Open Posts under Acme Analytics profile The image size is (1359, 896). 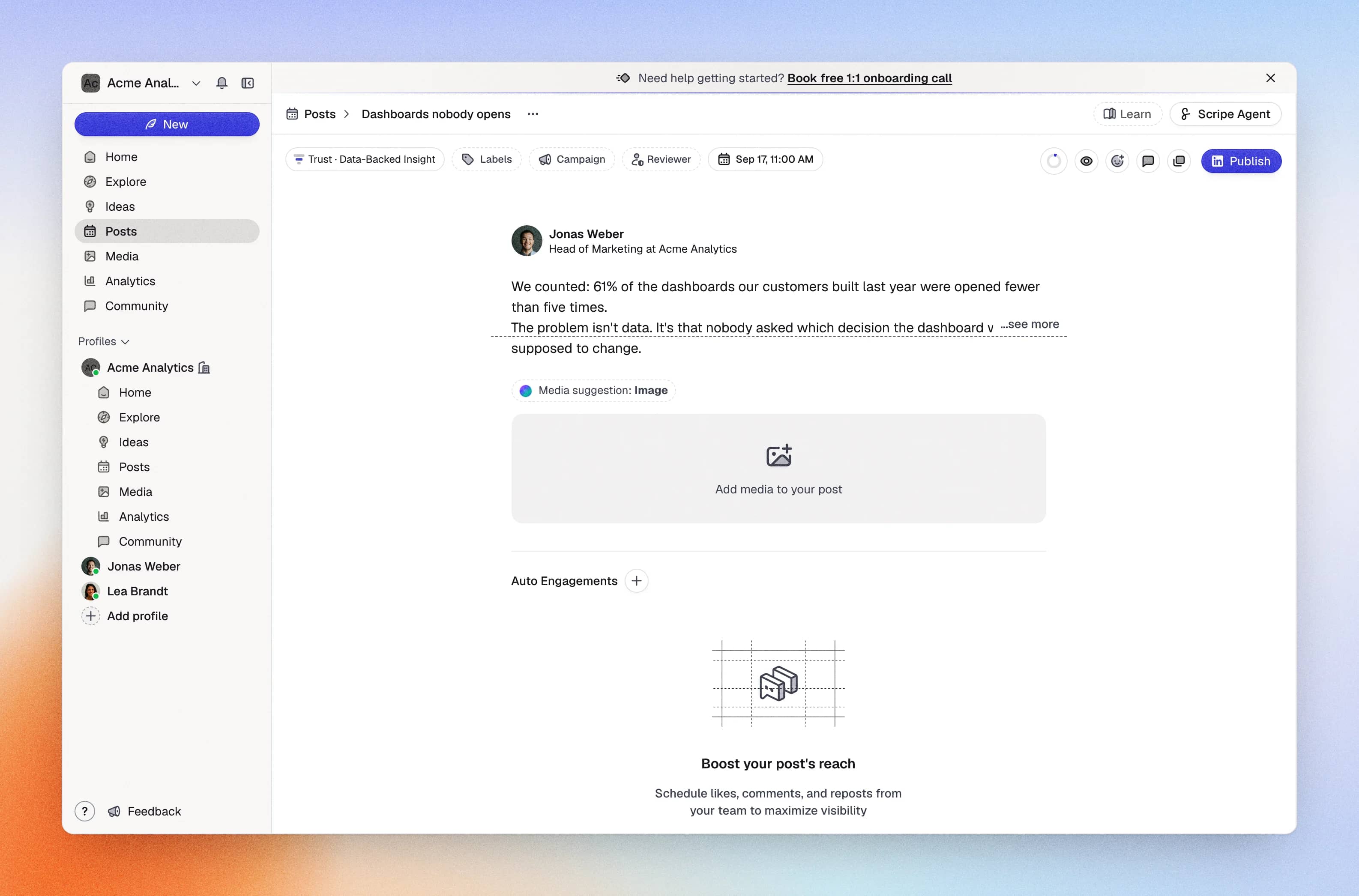point(174,467)
